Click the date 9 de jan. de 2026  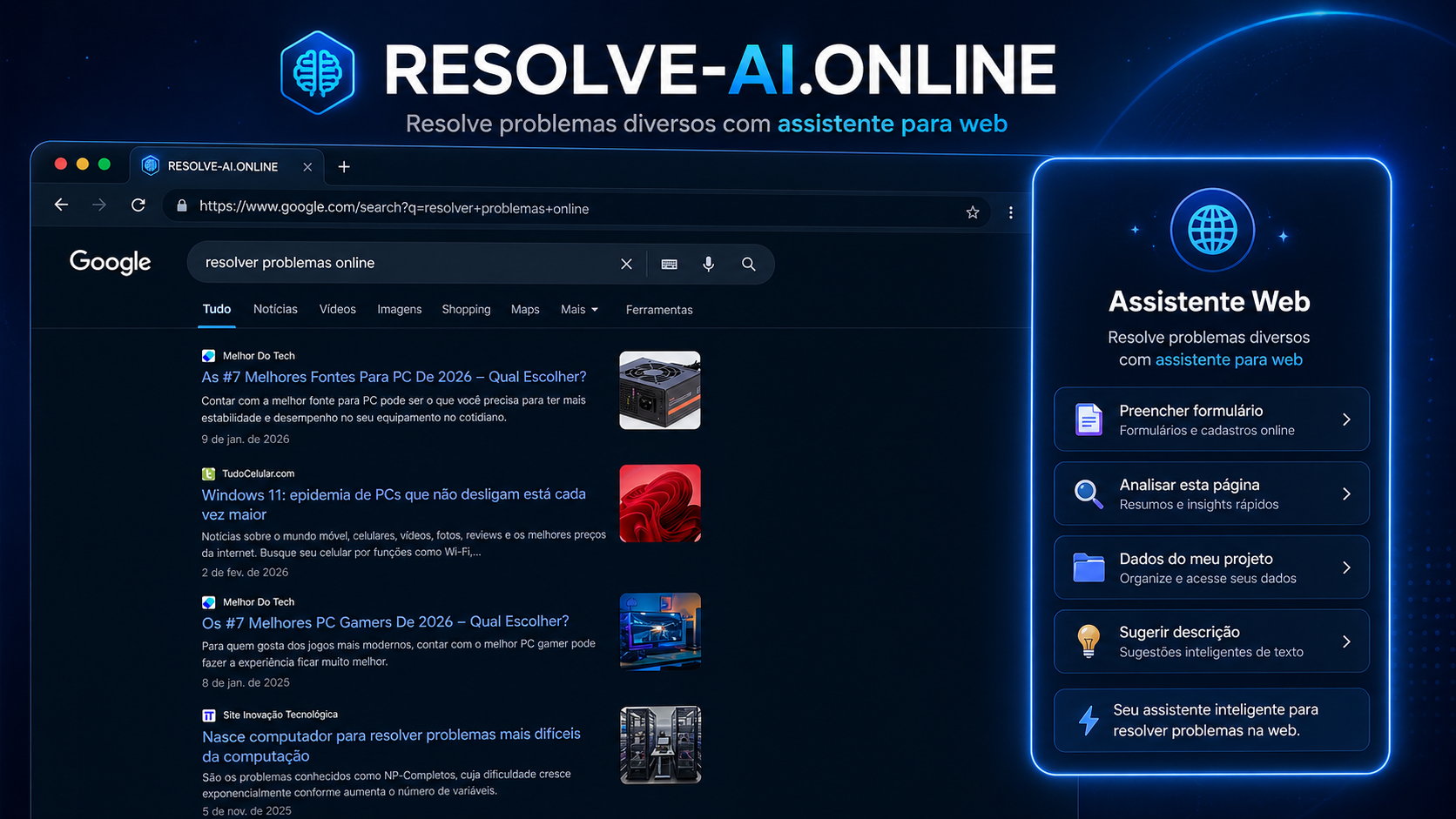click(x=246, y=440)
